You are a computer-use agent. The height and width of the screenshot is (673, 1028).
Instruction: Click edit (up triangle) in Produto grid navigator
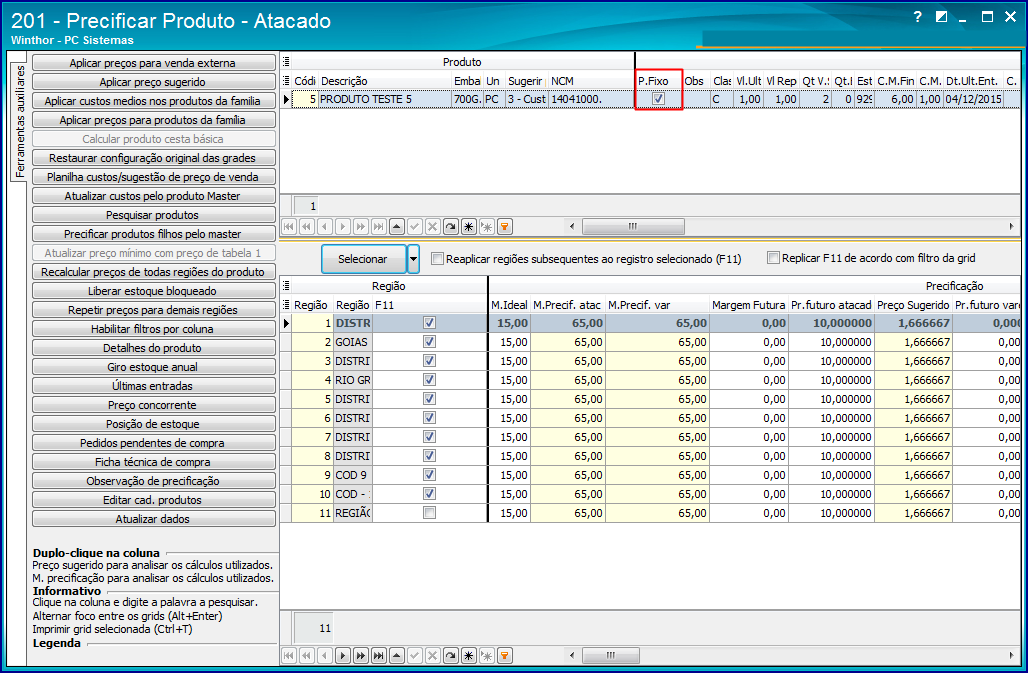click(x=397, y=227)
